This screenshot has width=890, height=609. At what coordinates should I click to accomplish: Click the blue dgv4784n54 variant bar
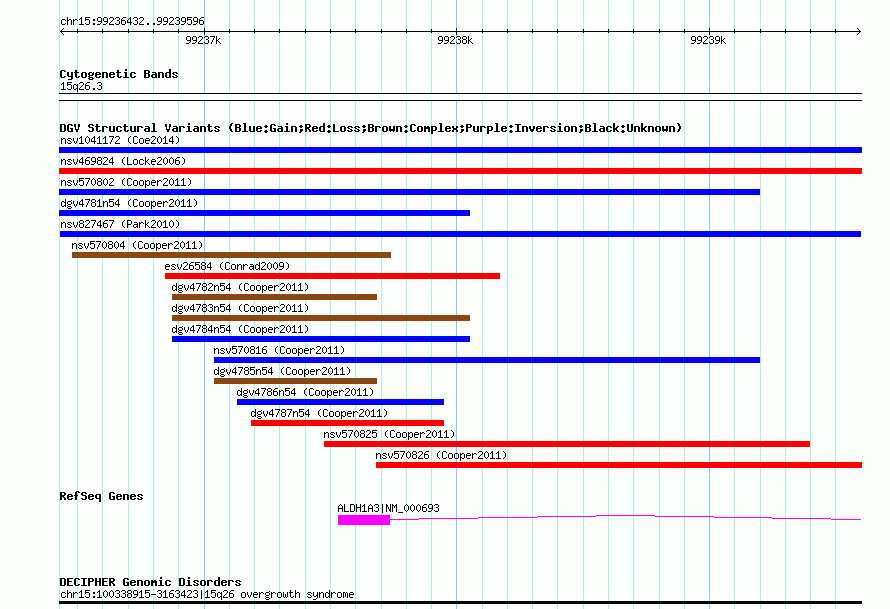(321, 339)
